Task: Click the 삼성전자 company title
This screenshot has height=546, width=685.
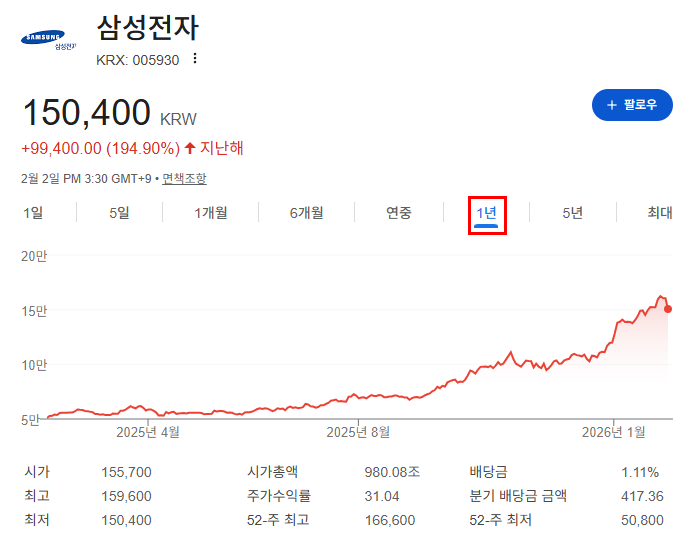Action: coord(148,28)
